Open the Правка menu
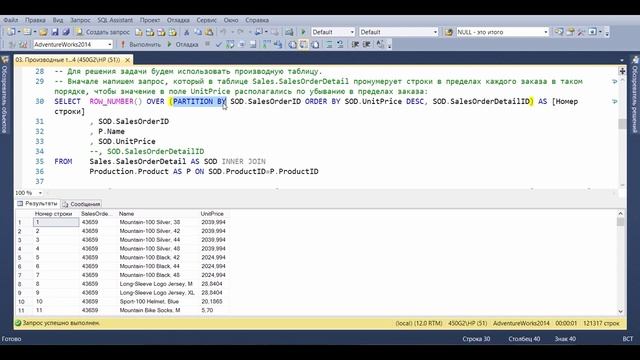This screenshot has height=360, width=640. (x=35, y=20)
